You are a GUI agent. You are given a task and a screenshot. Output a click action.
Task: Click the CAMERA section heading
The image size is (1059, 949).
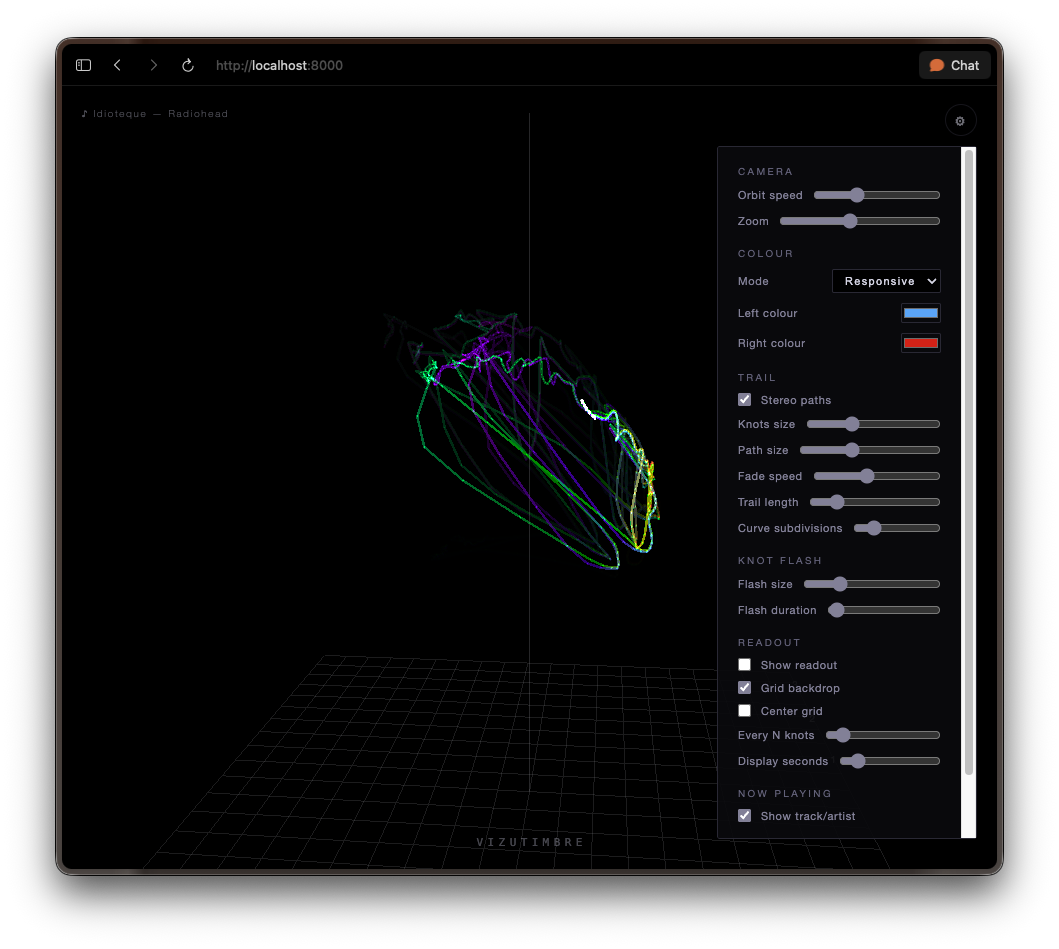765,172
